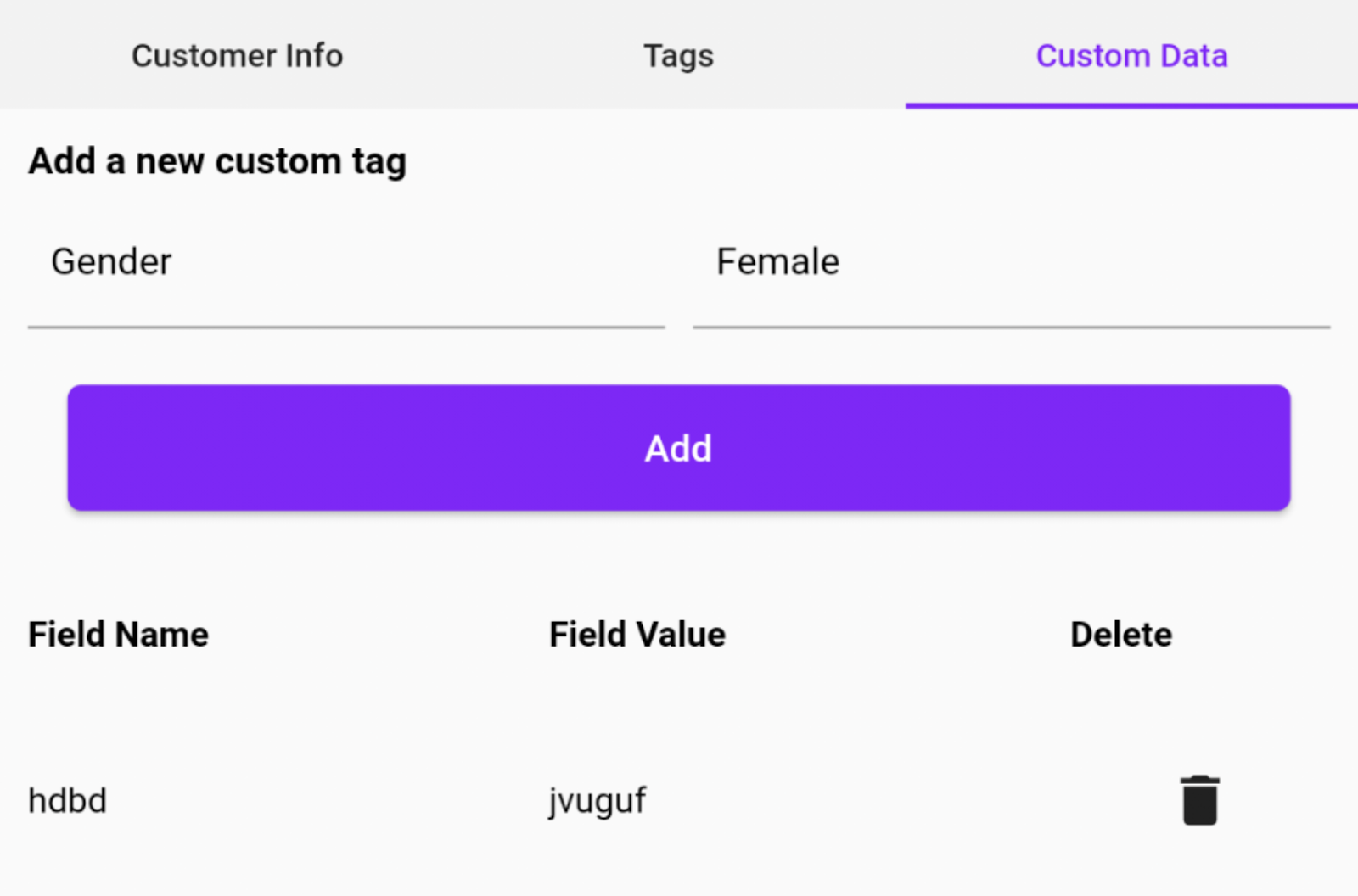The width and height of the screenshot is (1358, 896).
Task: Open the Tags tab
Action: (678, 56)
